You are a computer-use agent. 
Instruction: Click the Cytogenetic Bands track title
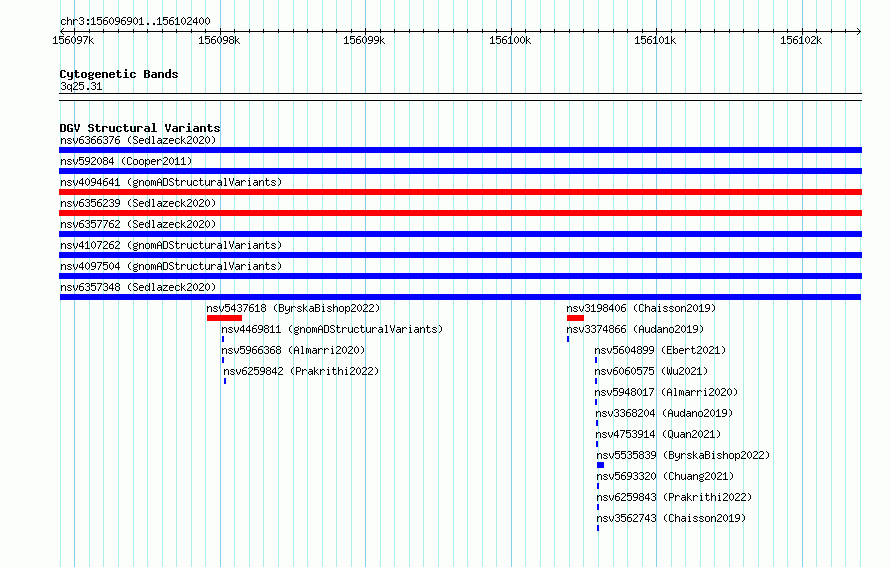coord(119,74)
